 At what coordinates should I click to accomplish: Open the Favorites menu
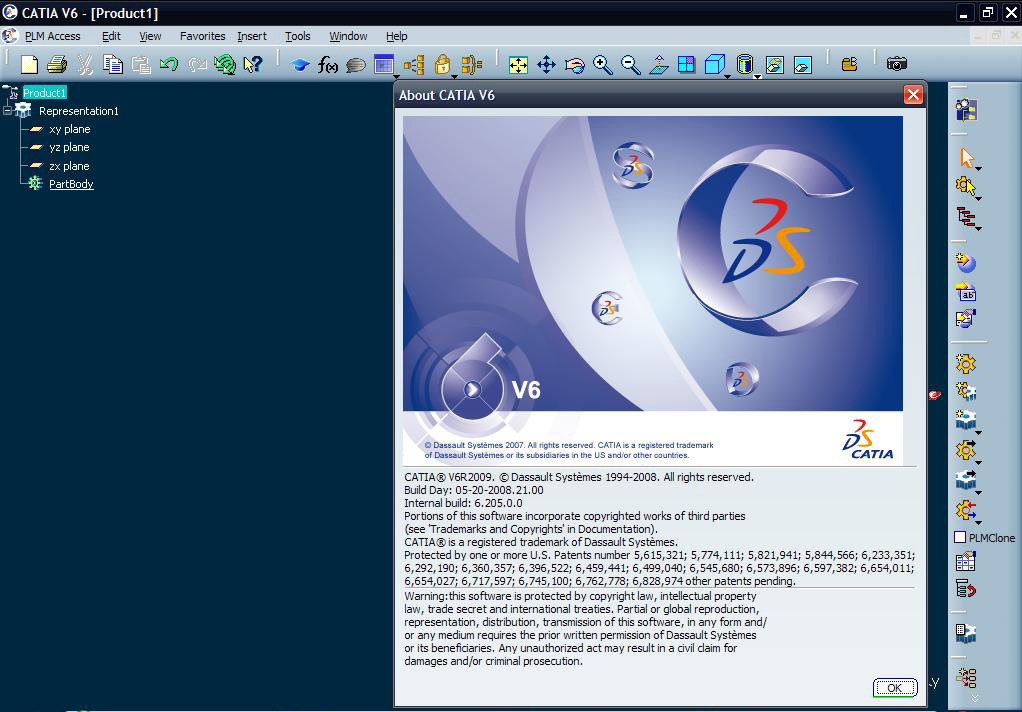click(203, 36)
